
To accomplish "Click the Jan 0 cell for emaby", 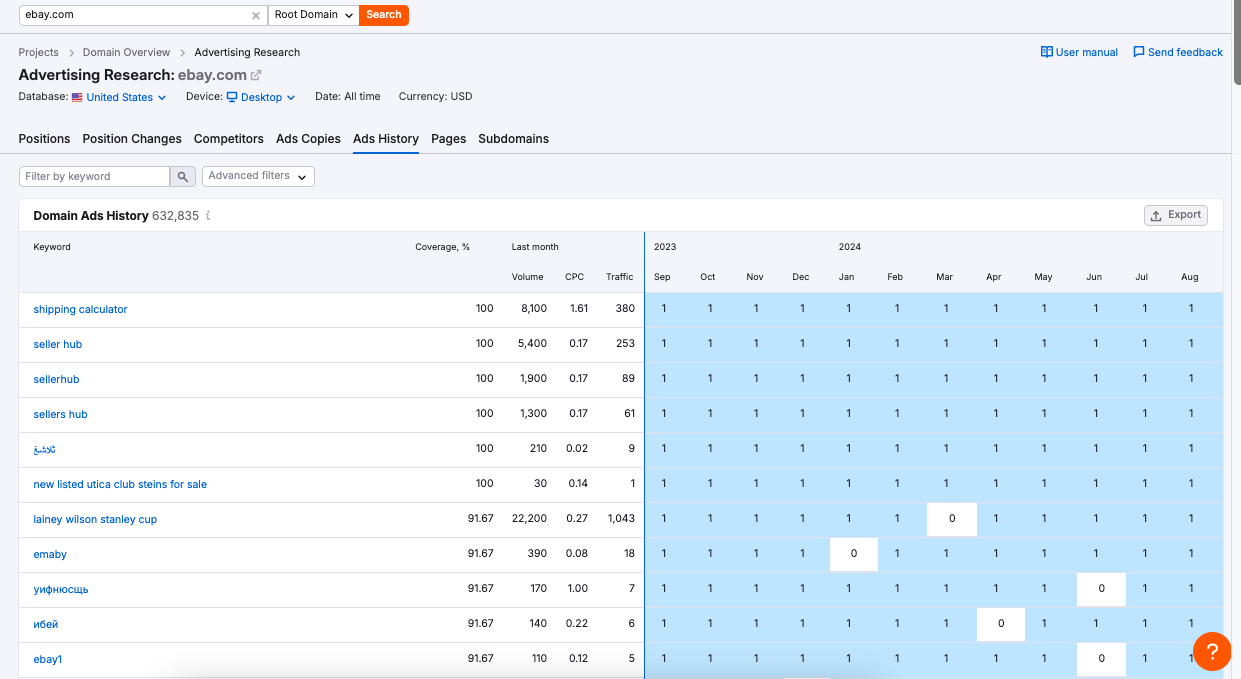I will click(x=854, y=554).
